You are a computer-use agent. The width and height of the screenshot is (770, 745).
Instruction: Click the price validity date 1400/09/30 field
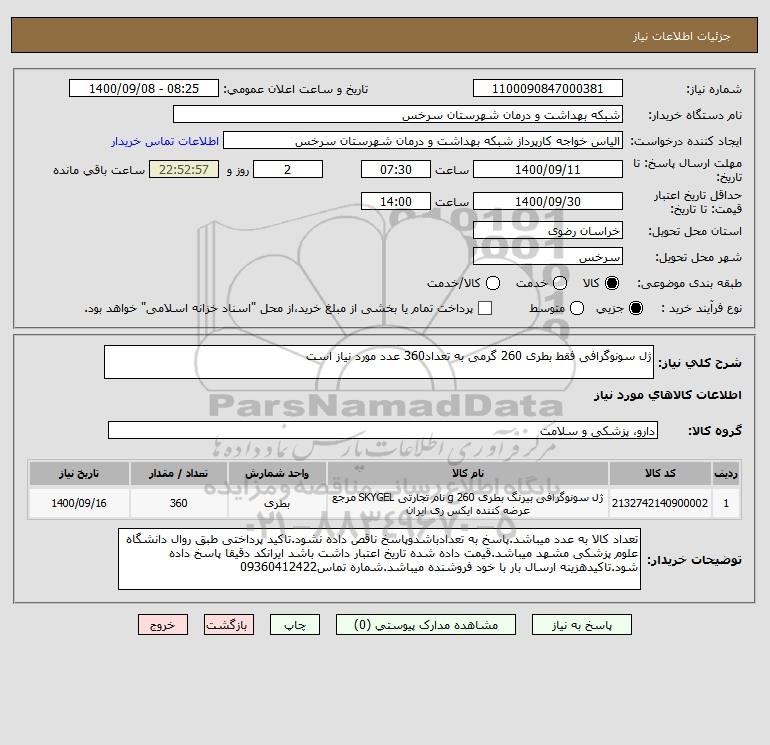pyautogui.click(x=548, y=201)
